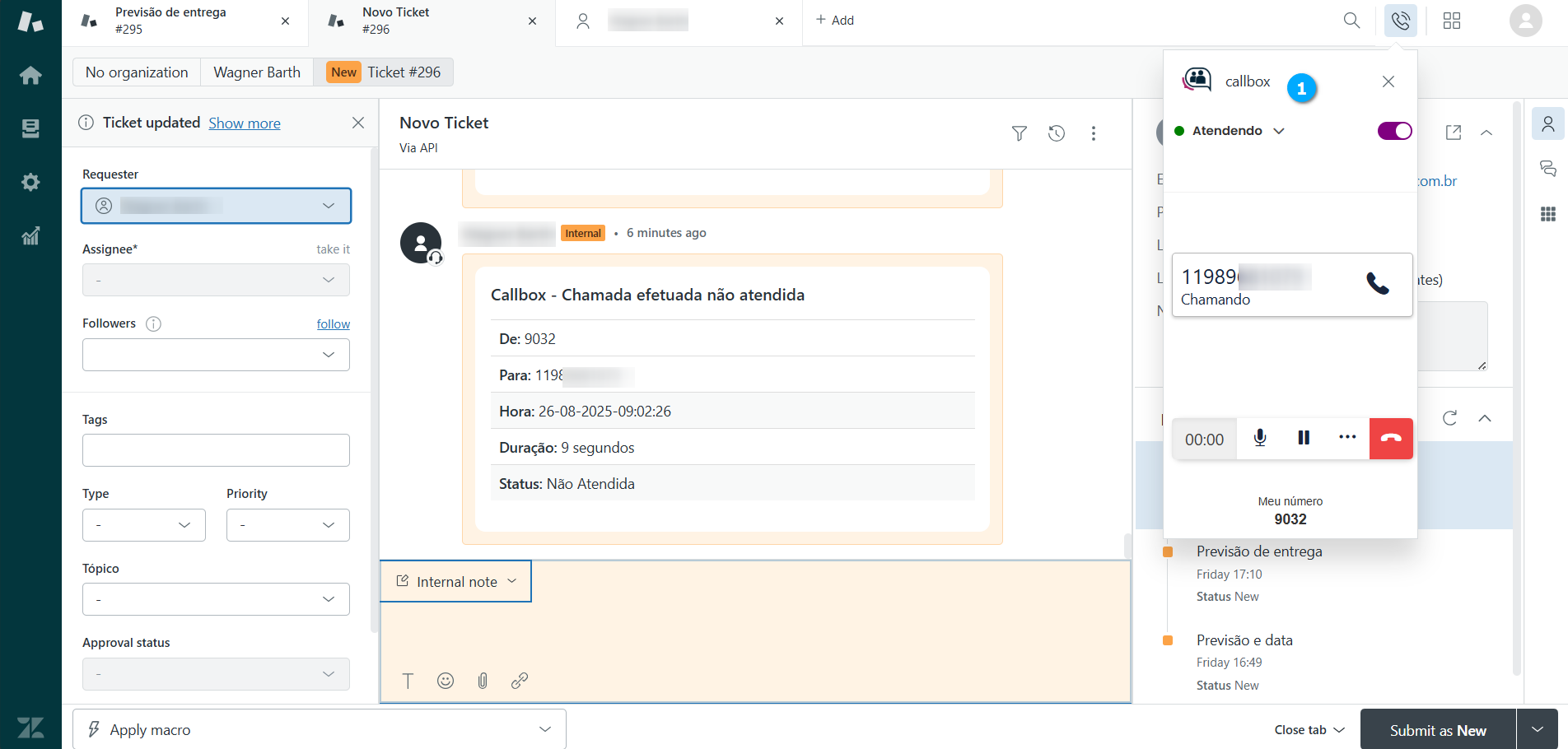Insert an emoji in the note

point(446,681)
